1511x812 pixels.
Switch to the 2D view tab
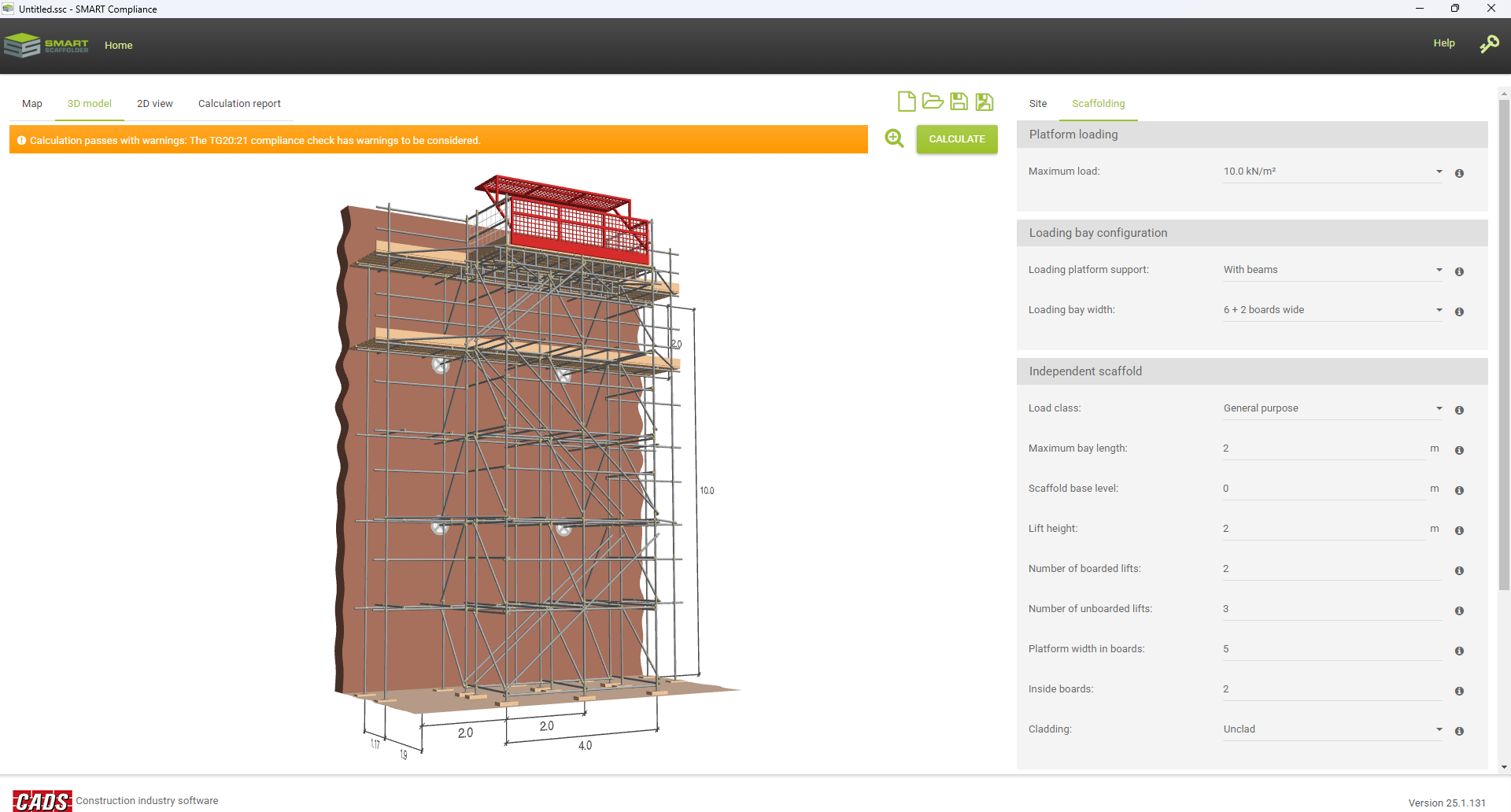(155, 104)
